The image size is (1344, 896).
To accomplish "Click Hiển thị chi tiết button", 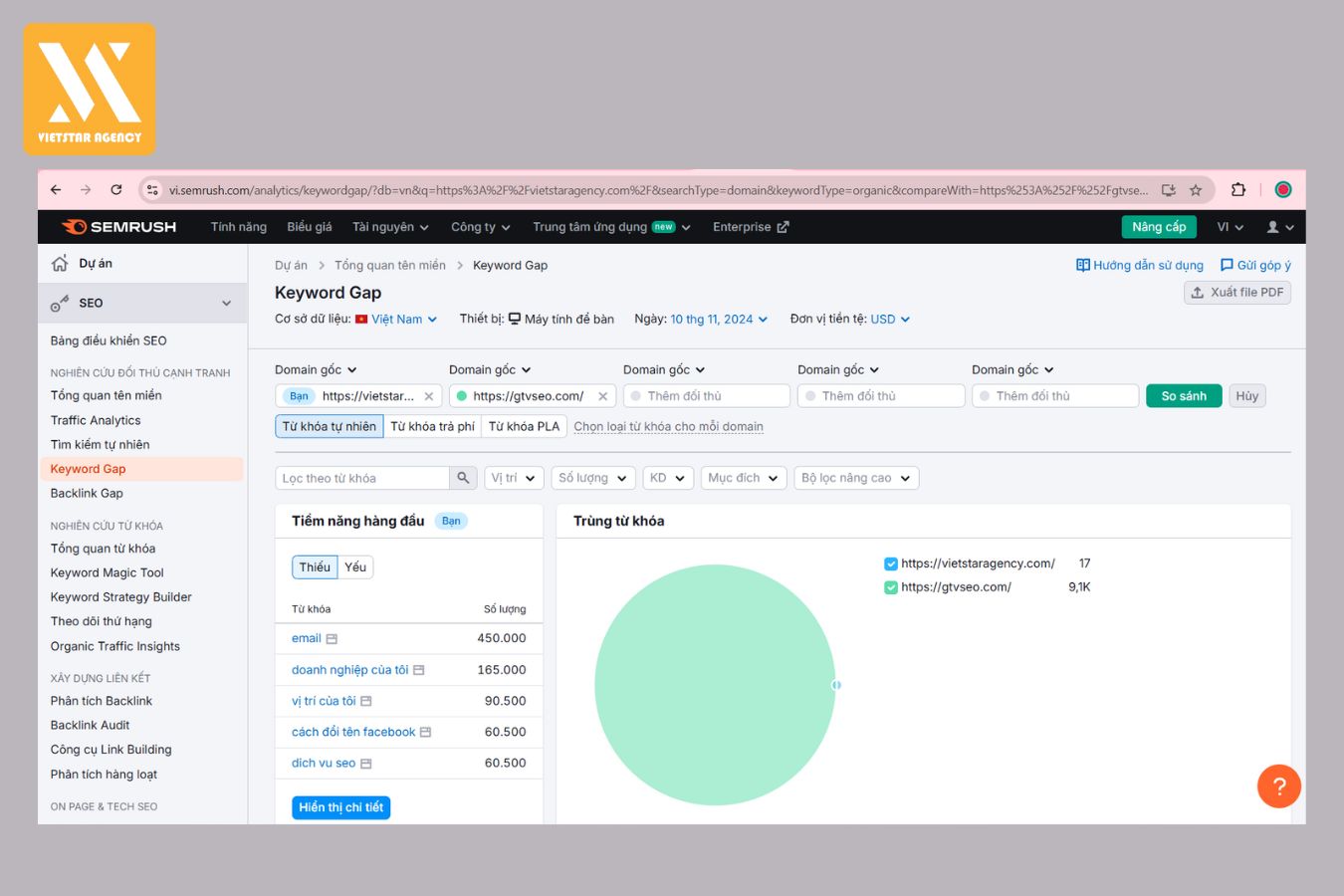I will [x=341, y=807].
